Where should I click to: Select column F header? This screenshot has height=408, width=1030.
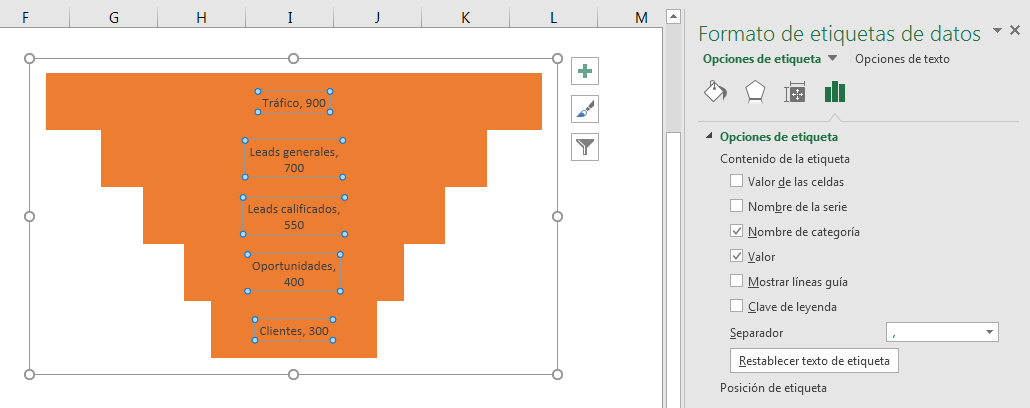click(26, 17)
